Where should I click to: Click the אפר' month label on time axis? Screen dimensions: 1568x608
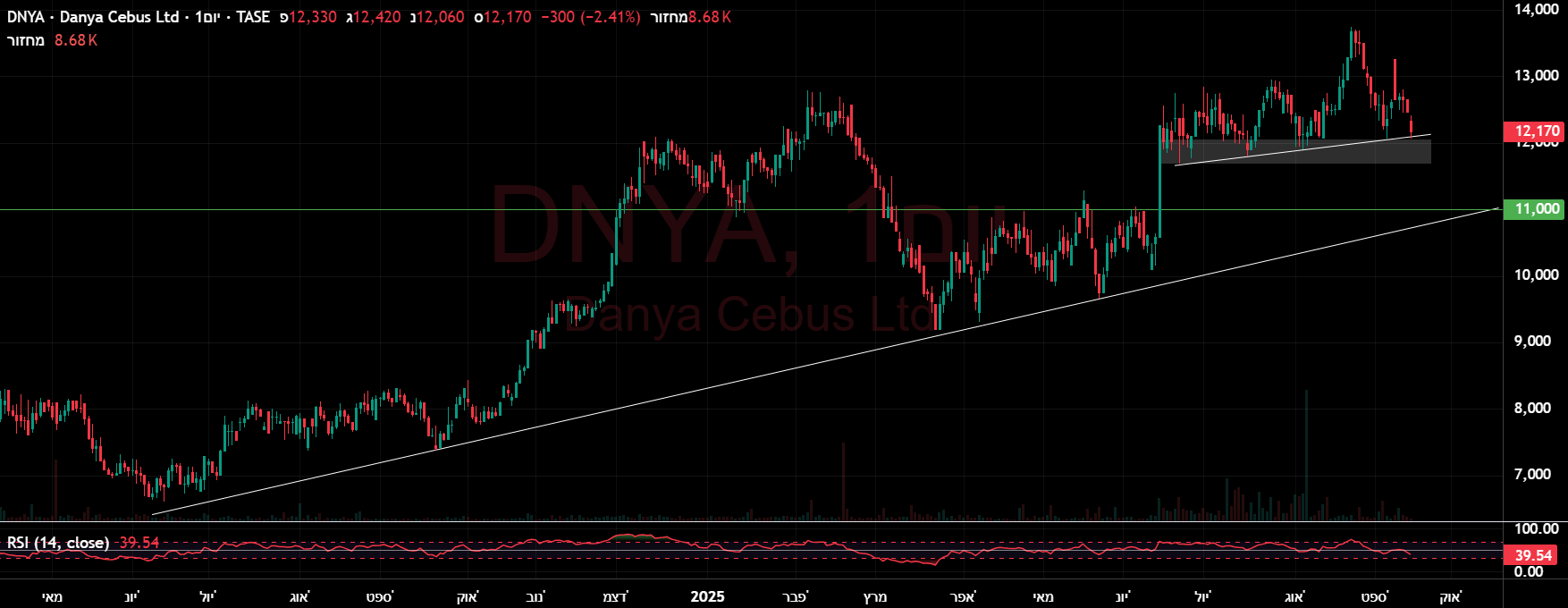pos(964,597)
